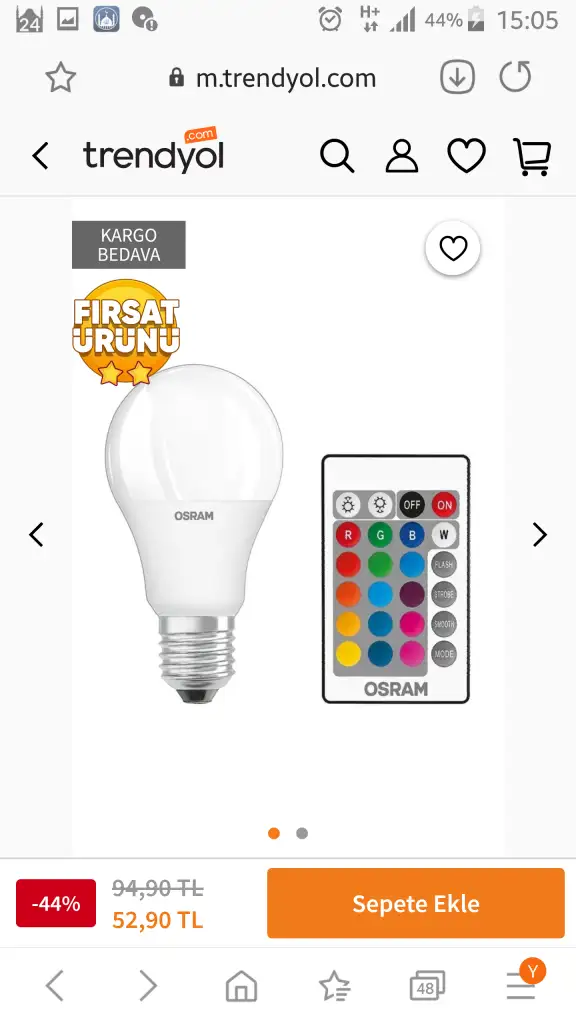Go back with the Trendyol header arrow
The width and height of the screenshot is (576, 1024).
[40, 157]
